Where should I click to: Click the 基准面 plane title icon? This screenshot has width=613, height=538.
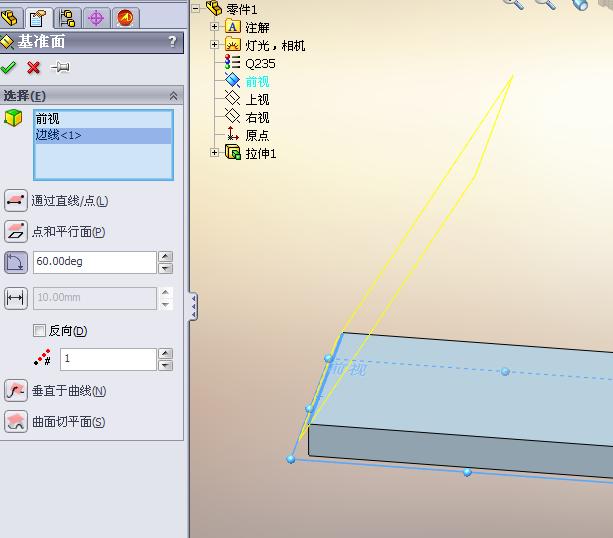click(x=7, y=41)
